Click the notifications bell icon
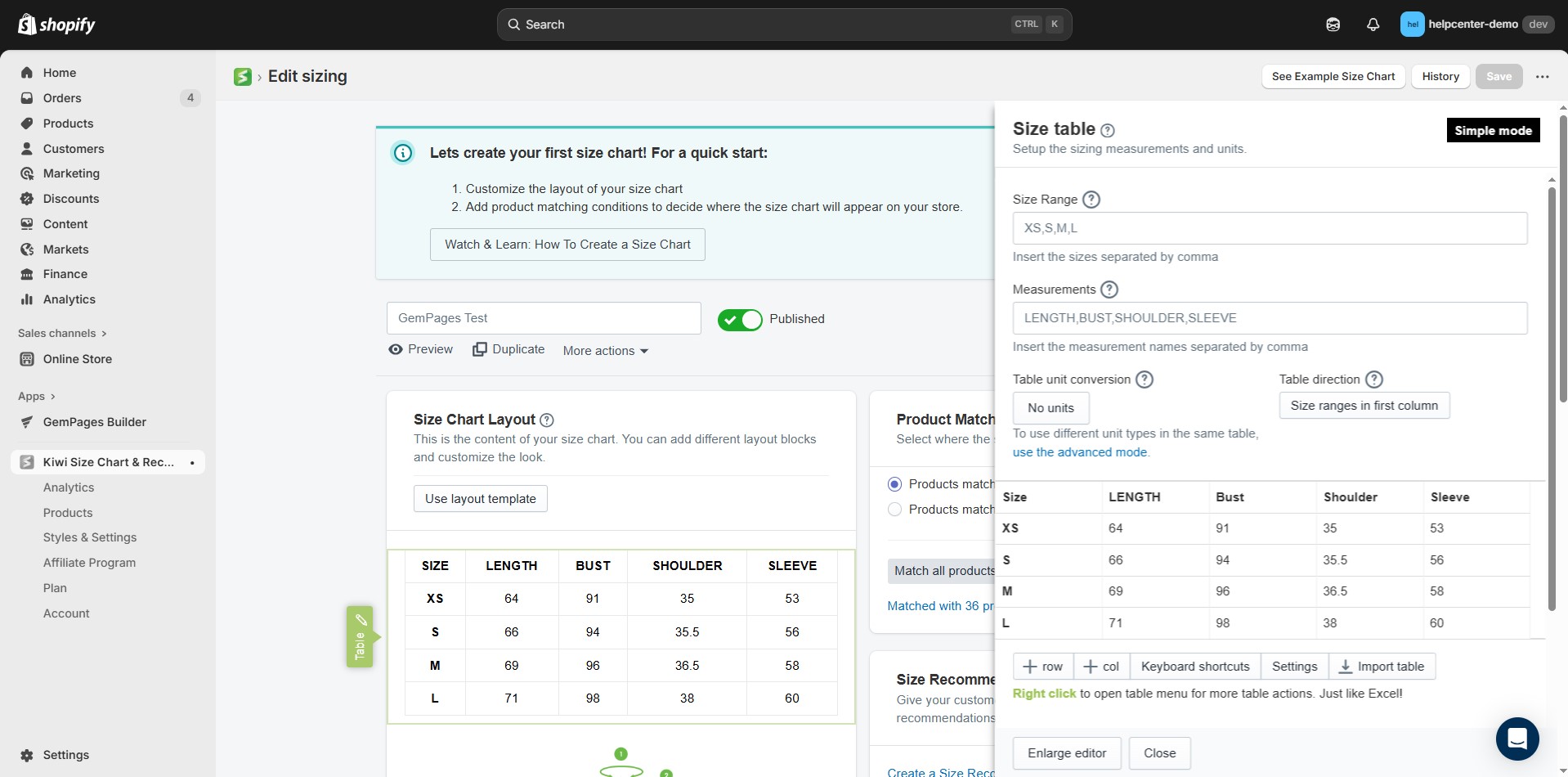This screenshot has height=777, width=1568. [1373, 25]
